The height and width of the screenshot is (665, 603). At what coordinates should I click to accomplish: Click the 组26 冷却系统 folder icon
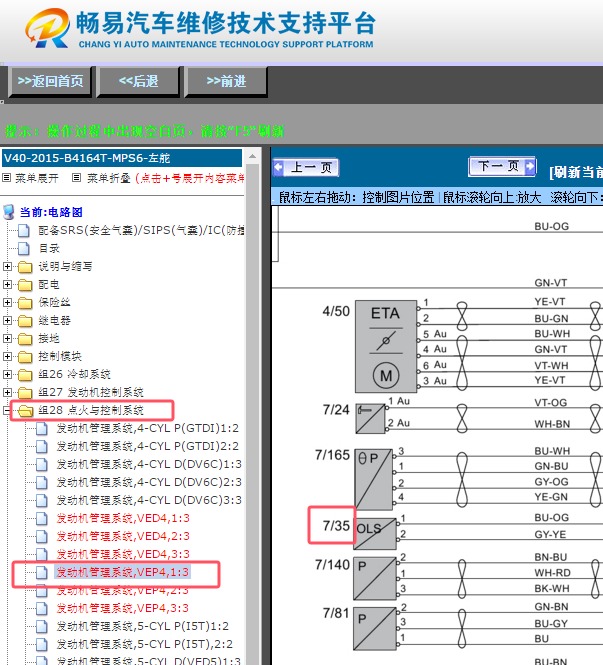click(25, 374)
